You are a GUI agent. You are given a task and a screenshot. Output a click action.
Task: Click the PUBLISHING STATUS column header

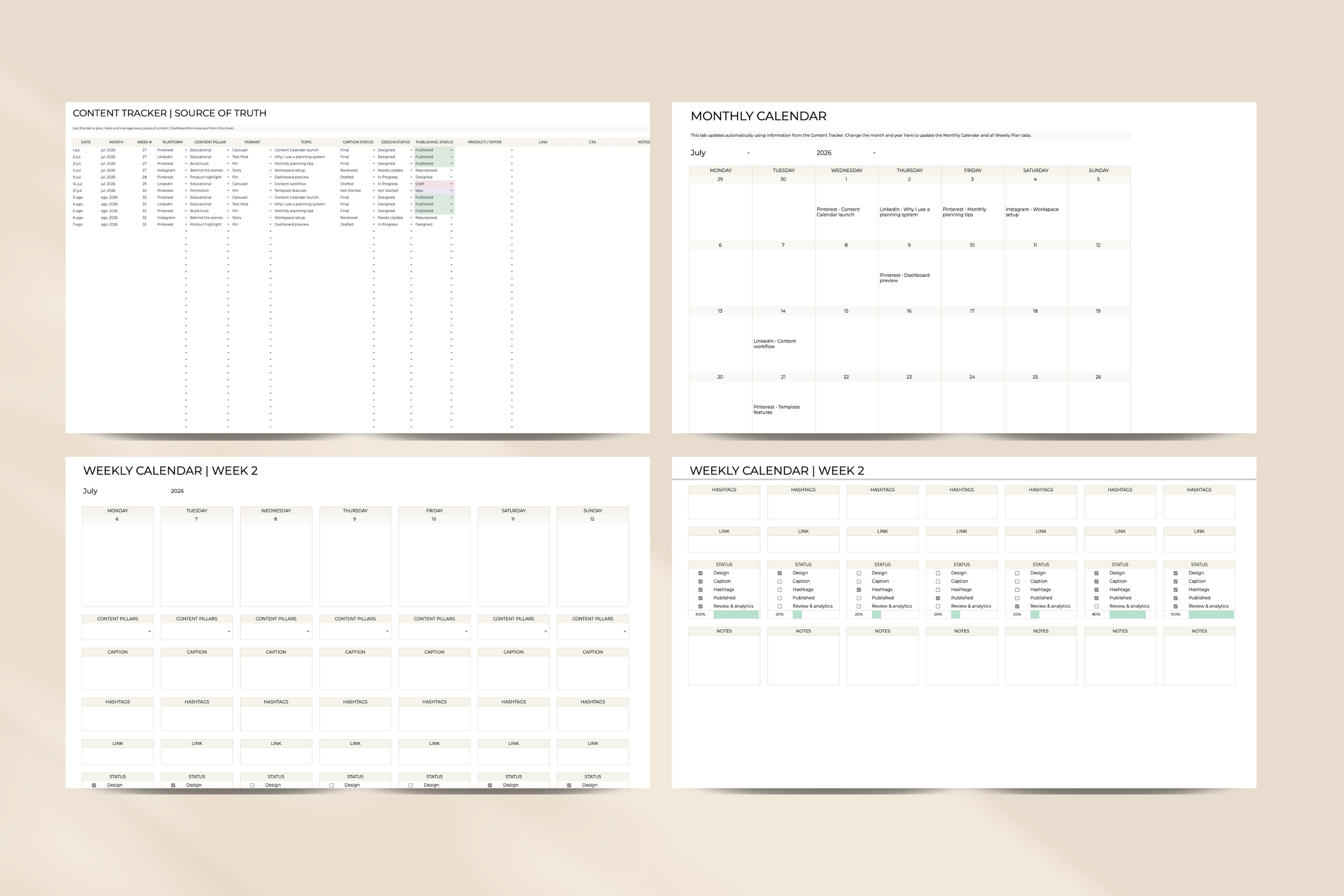(x=434, y=142)
